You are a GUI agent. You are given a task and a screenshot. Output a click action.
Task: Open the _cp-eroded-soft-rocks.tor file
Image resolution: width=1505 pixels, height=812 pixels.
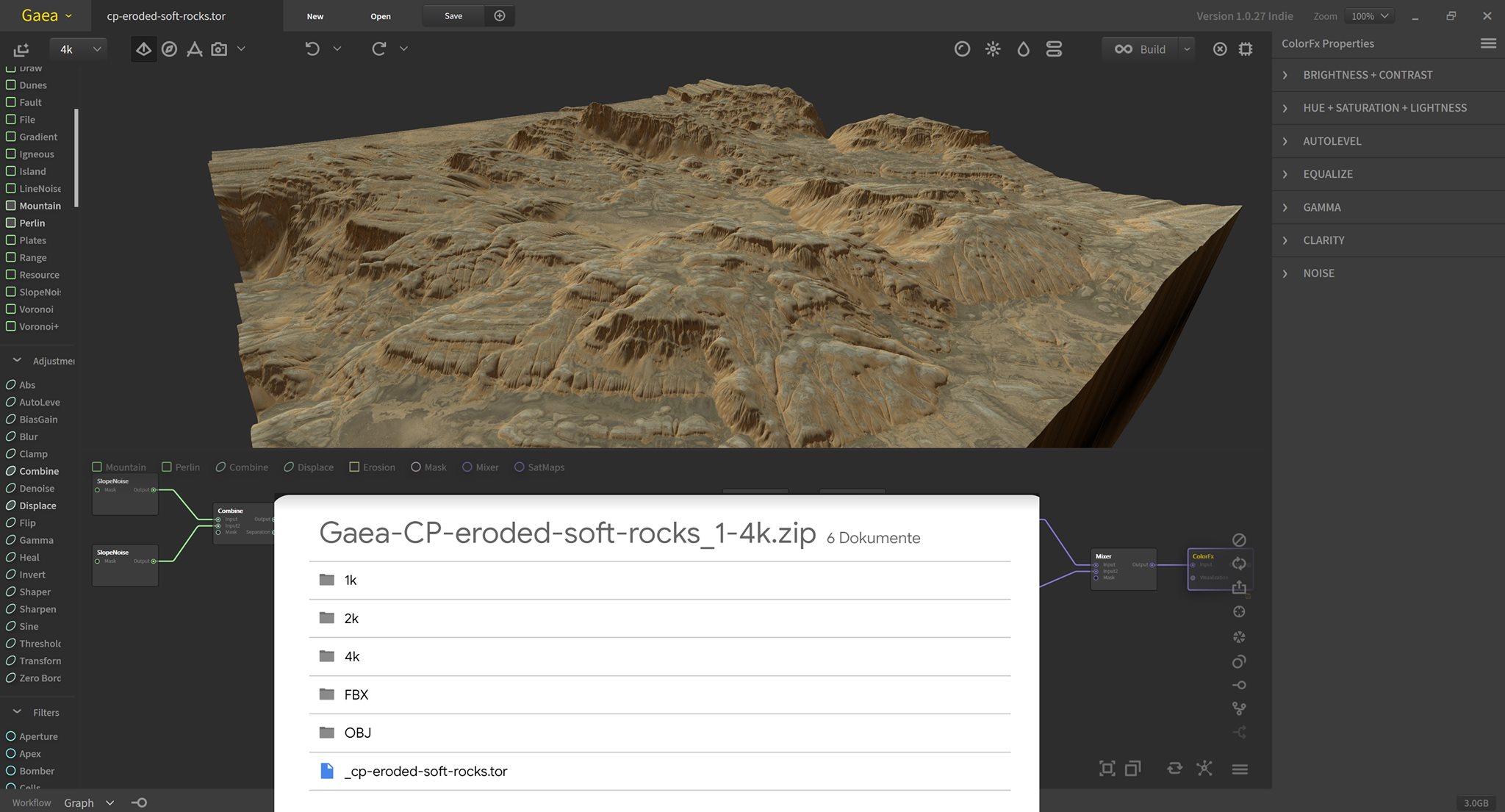(660, 772)
